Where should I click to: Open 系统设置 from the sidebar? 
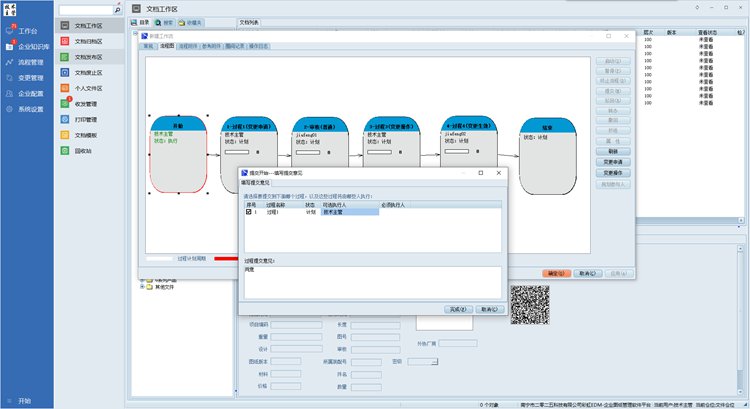[29, 109]
